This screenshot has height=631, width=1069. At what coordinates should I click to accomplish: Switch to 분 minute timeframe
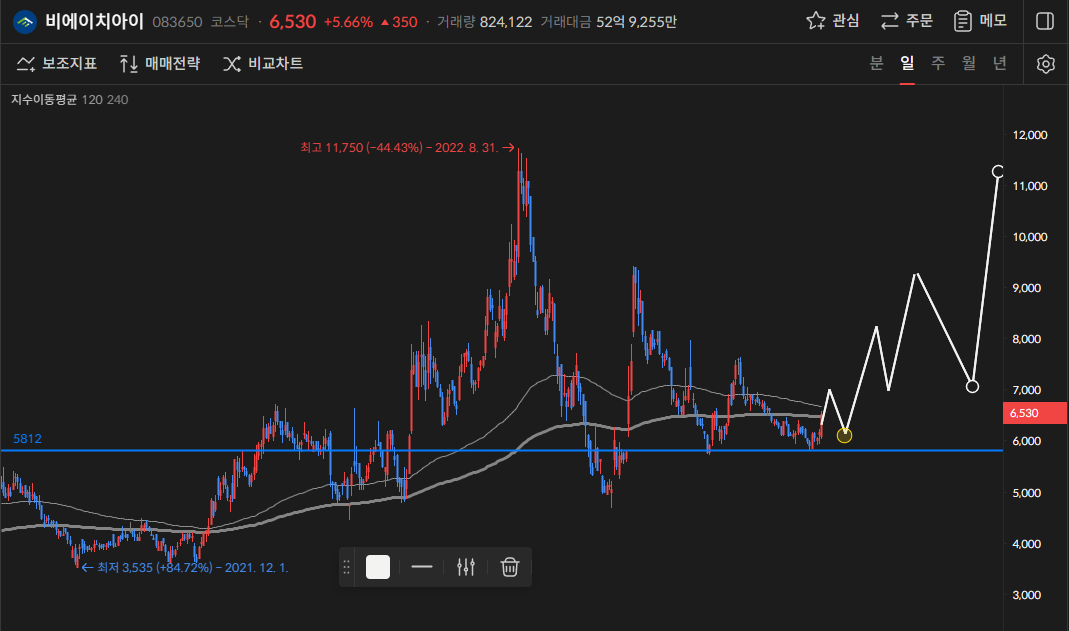click(876, 63)
